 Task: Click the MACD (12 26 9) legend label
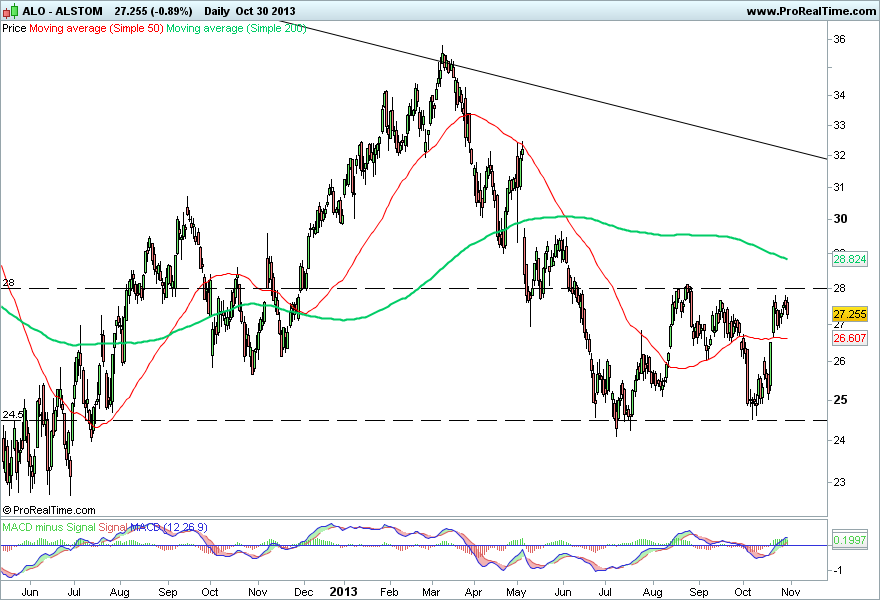pyautogui.click(x=169, y=527)
